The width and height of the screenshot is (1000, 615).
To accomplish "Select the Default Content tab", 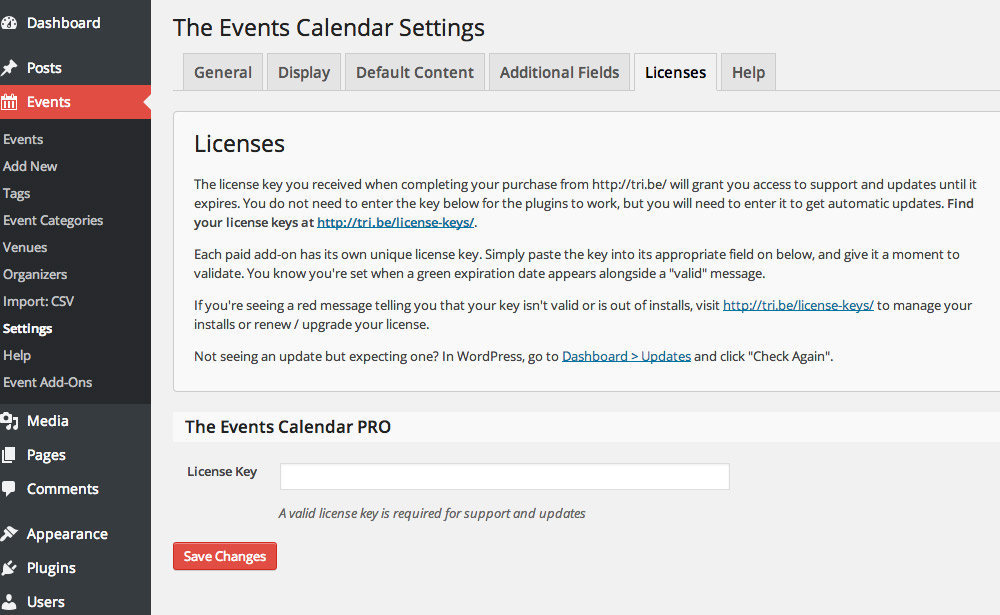I will pyautogui.click(x=414, y=71).
